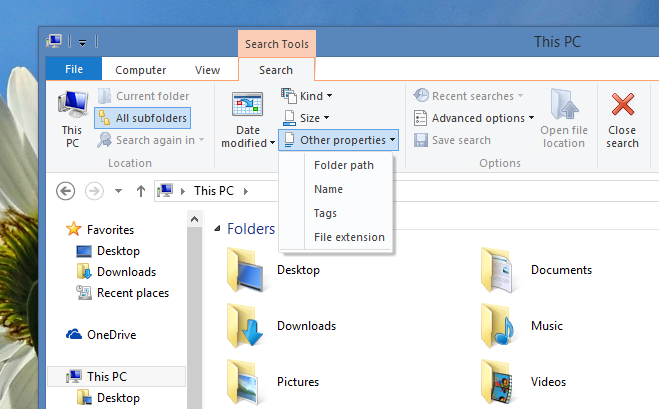Click the Folders group heading

[x=251, y=229]
